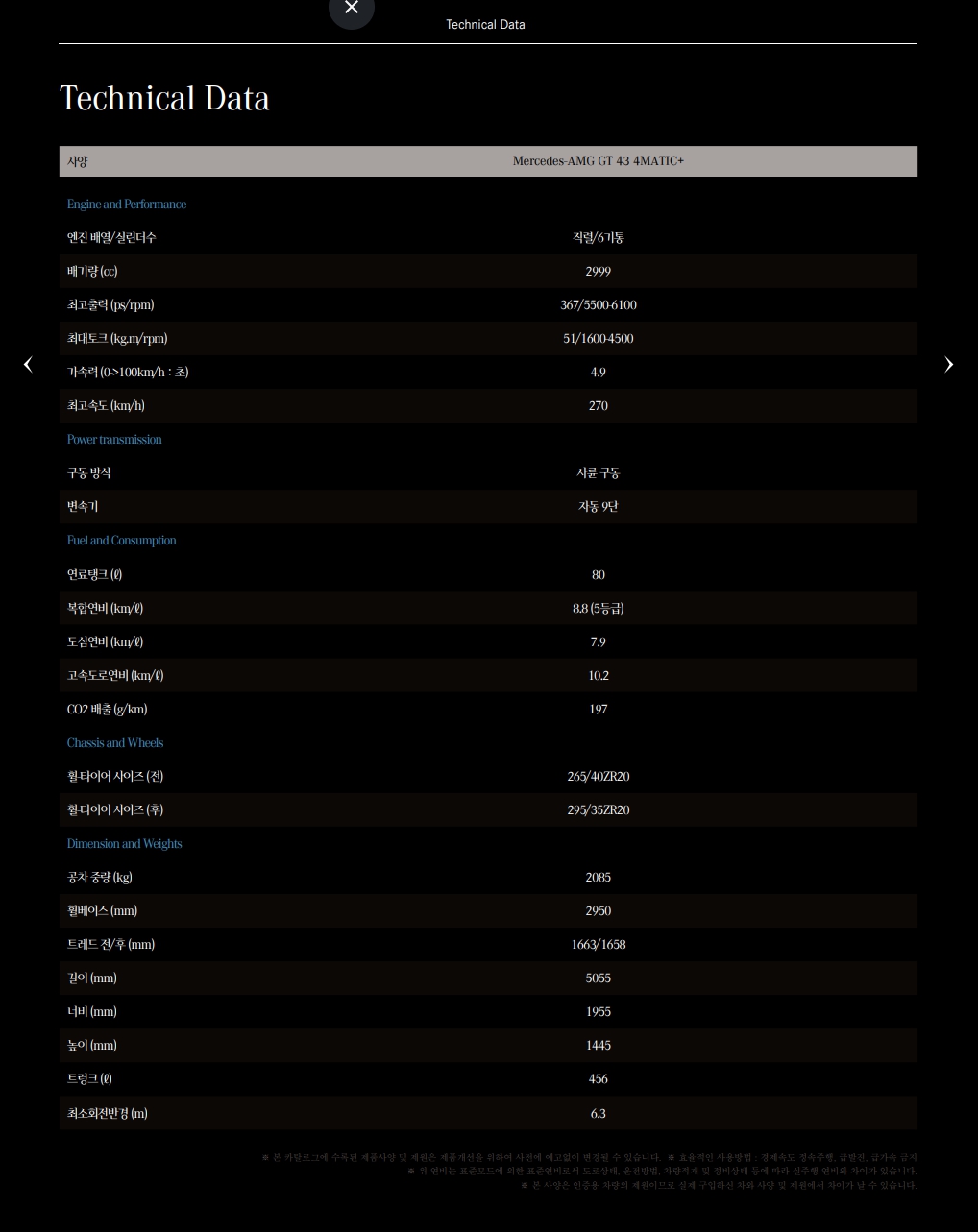Click the 복합연비 (km/ℓ) row label

tap(105, 609)
